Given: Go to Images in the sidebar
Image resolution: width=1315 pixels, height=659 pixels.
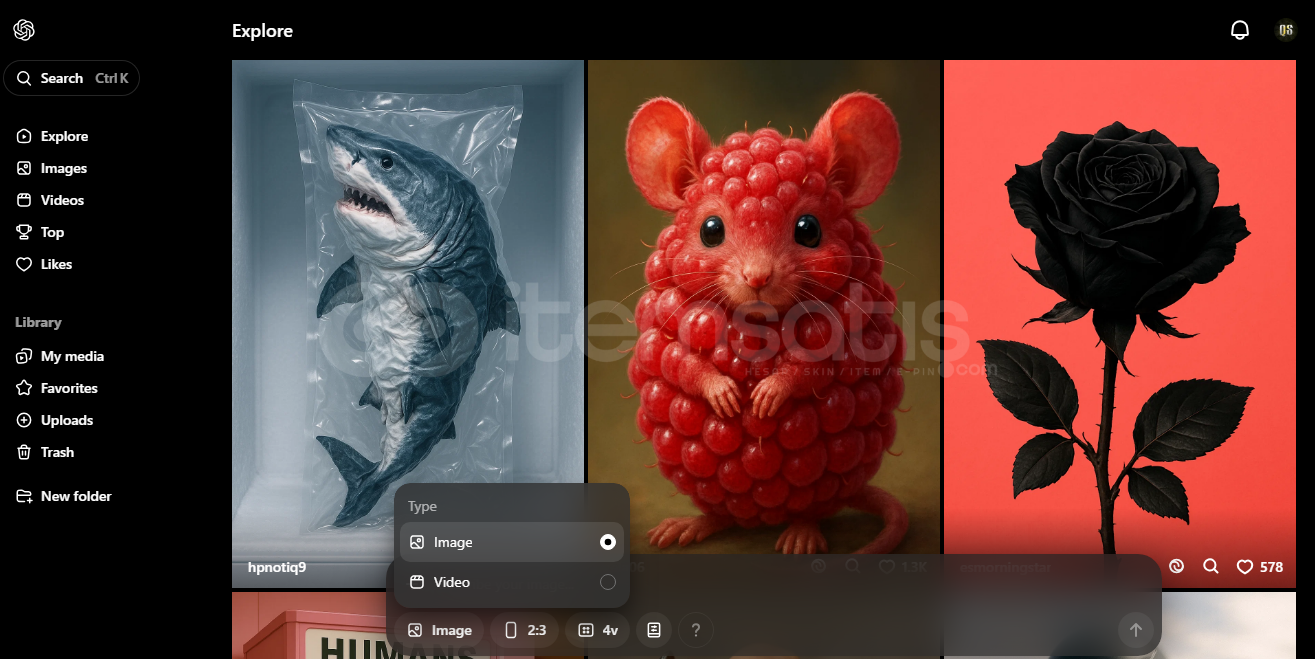Looking at the screenshot, I should coord(64,168).
